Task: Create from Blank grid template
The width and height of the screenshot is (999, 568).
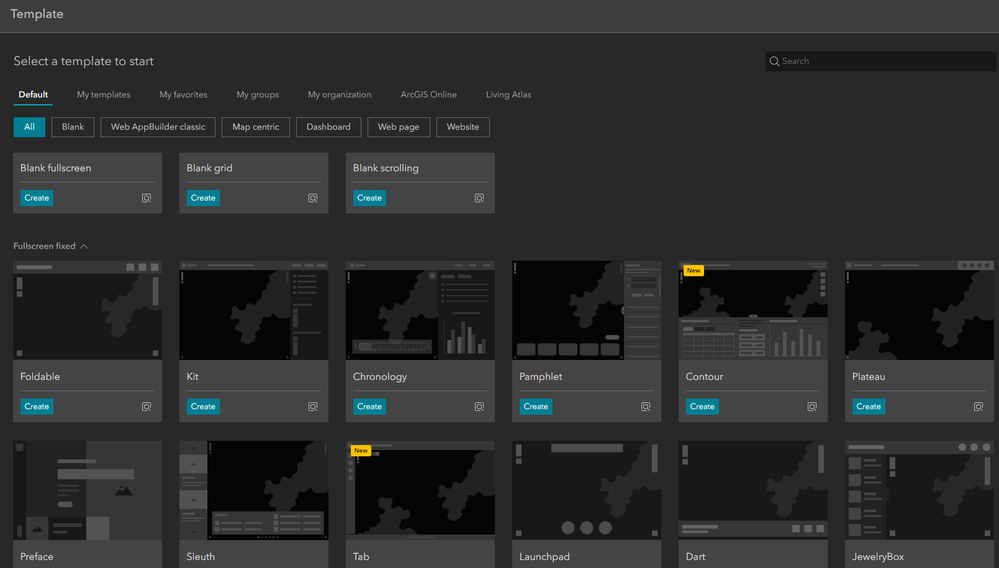Action: click(x=203, y=198)
